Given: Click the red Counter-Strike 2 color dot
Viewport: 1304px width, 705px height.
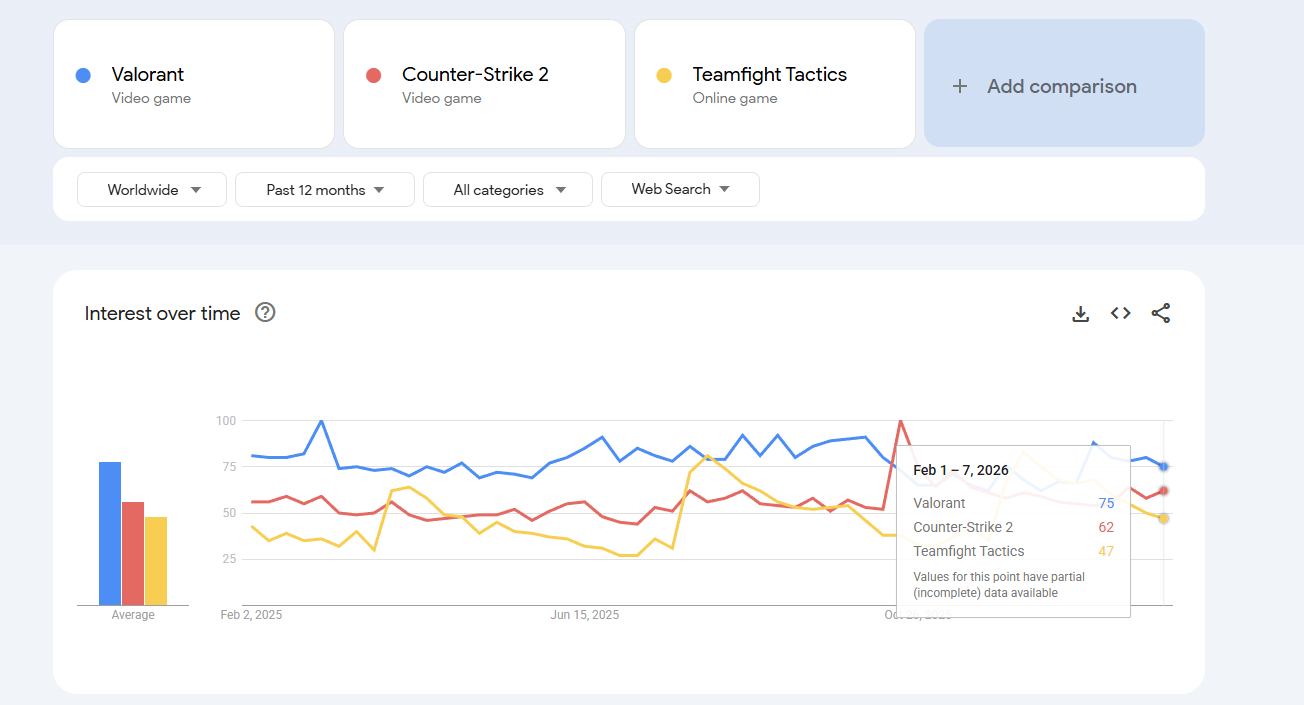Looking at the screenshot, I should point(374,75).
